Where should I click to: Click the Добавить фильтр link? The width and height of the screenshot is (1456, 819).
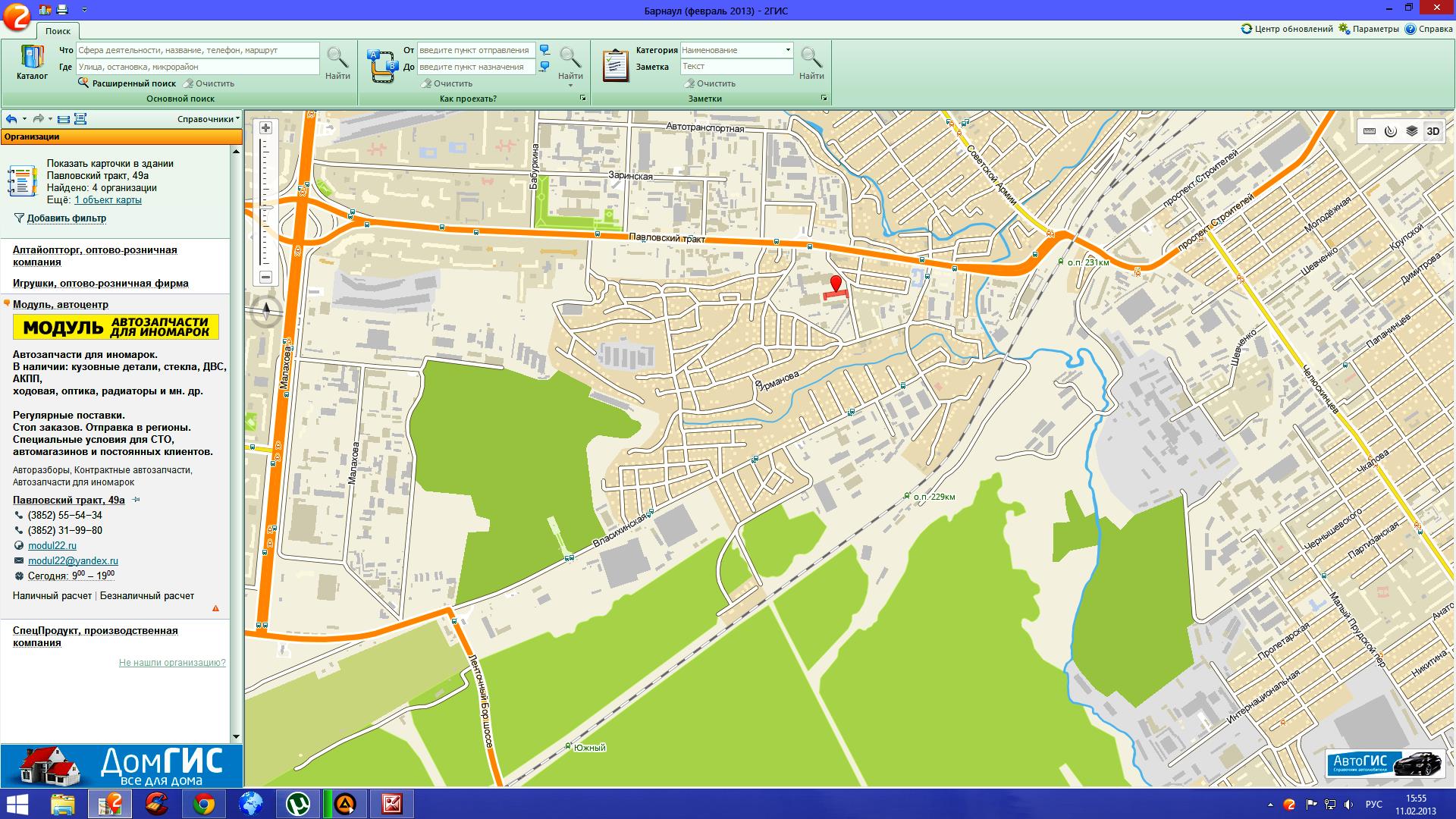click(66, 218)
